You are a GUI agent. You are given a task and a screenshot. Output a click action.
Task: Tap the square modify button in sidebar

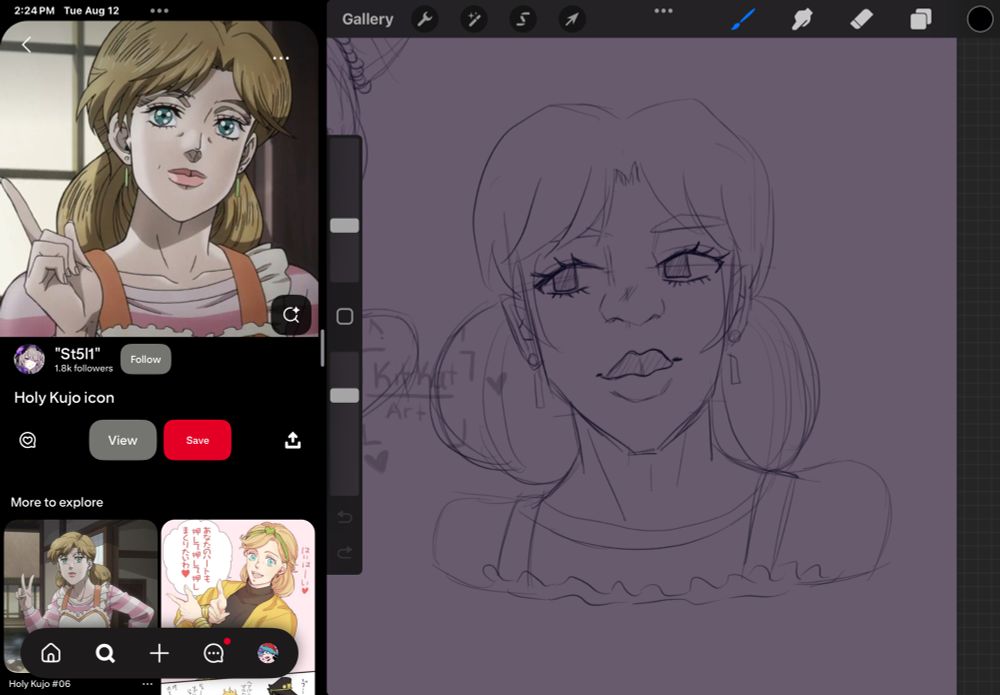[x=344, y=316]
